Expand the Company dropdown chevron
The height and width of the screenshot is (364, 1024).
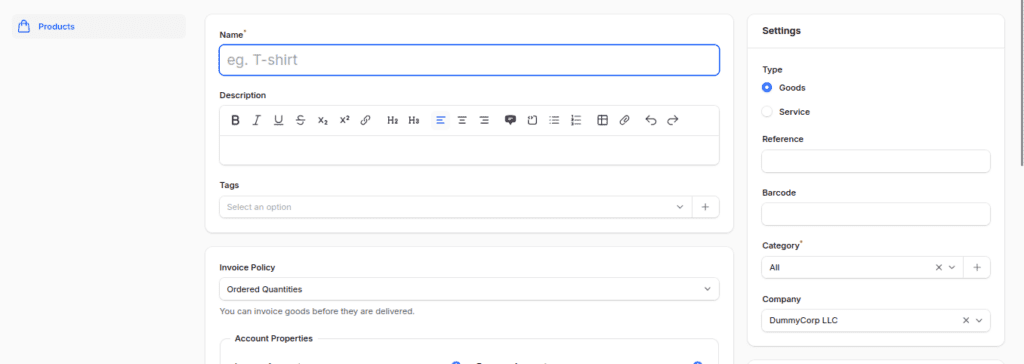(x=979, y=320)
